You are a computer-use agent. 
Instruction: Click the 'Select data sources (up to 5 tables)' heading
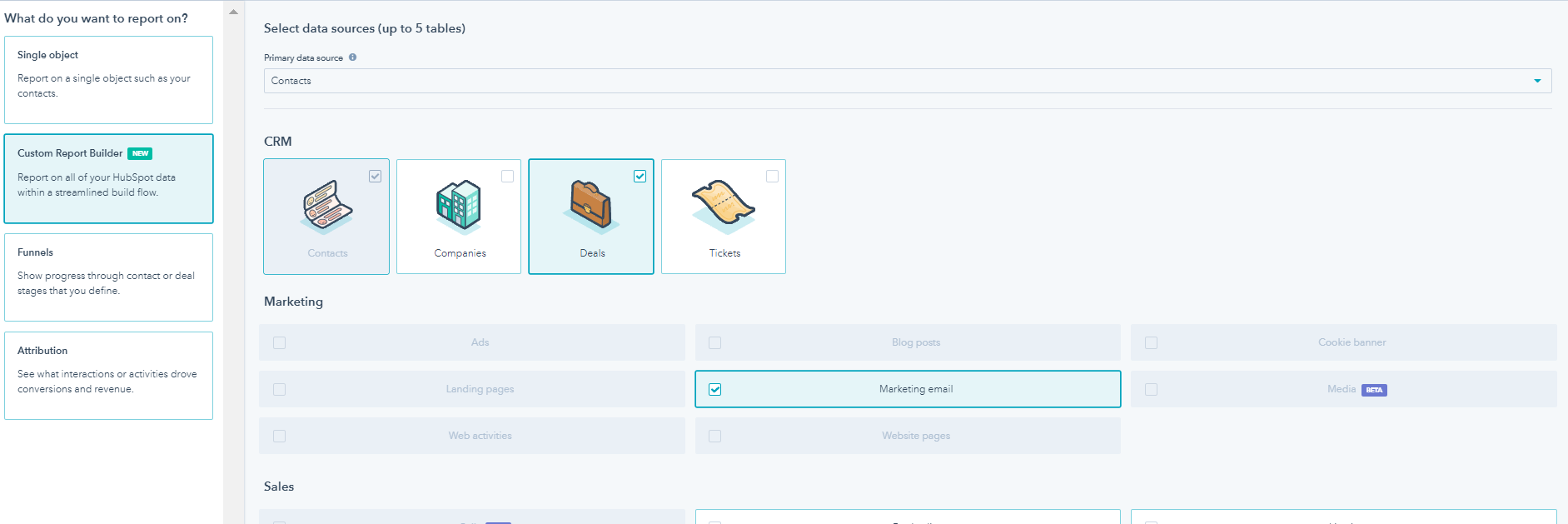[x=365, y=28]
